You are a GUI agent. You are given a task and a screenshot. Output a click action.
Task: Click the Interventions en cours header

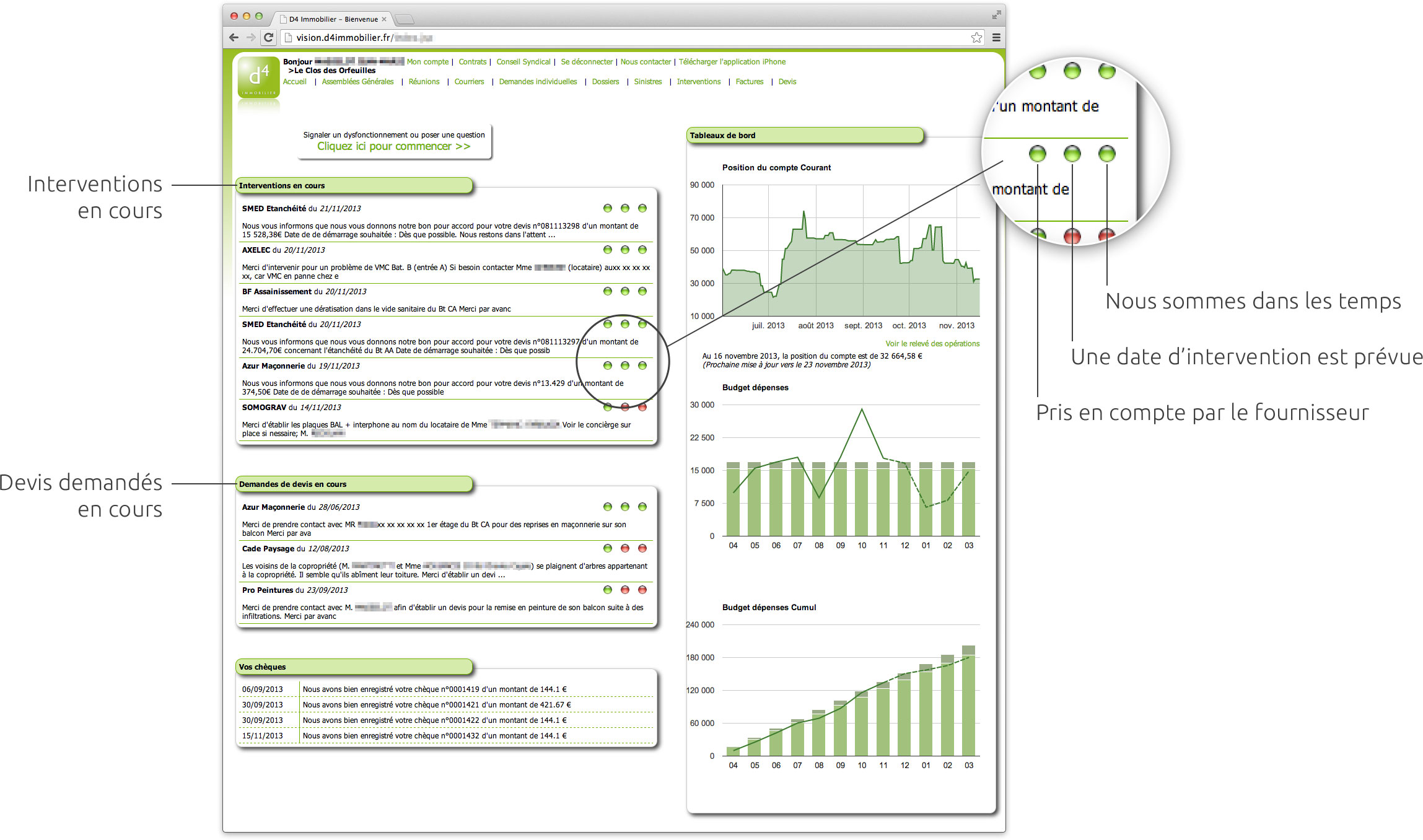point(354,185)
